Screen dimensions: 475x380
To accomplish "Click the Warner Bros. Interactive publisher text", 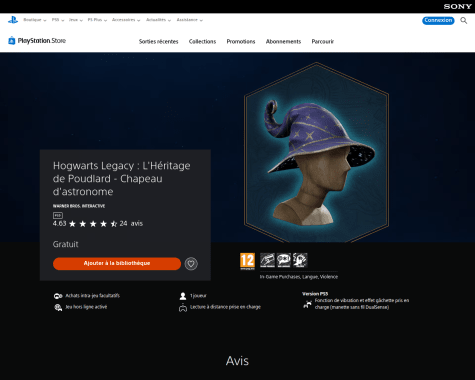I will pyautogui.click(x=79, y=206).
